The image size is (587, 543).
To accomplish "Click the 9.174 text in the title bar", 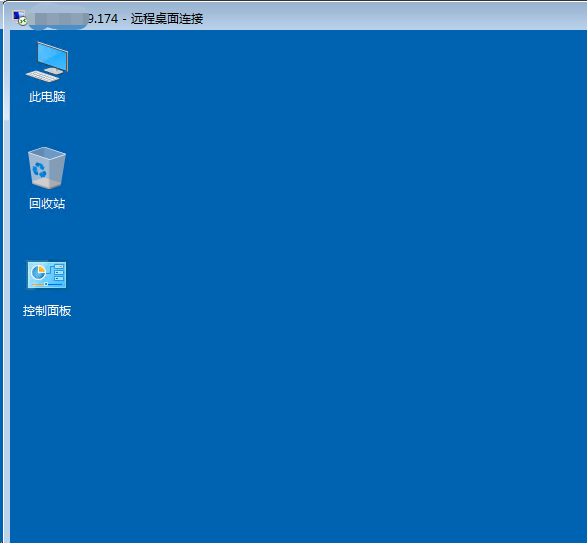I will click(103, 18).
